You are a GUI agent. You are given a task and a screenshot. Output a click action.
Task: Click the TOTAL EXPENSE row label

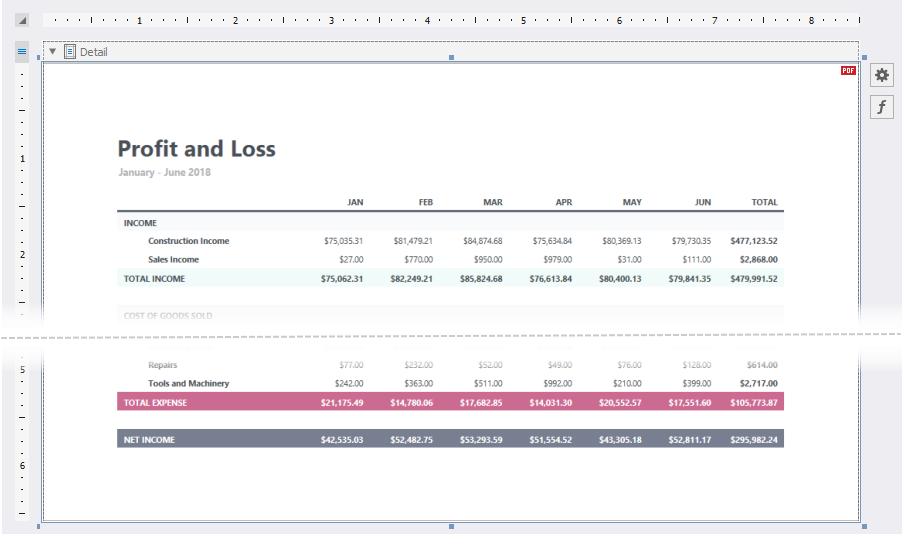[x=155, y=403]
